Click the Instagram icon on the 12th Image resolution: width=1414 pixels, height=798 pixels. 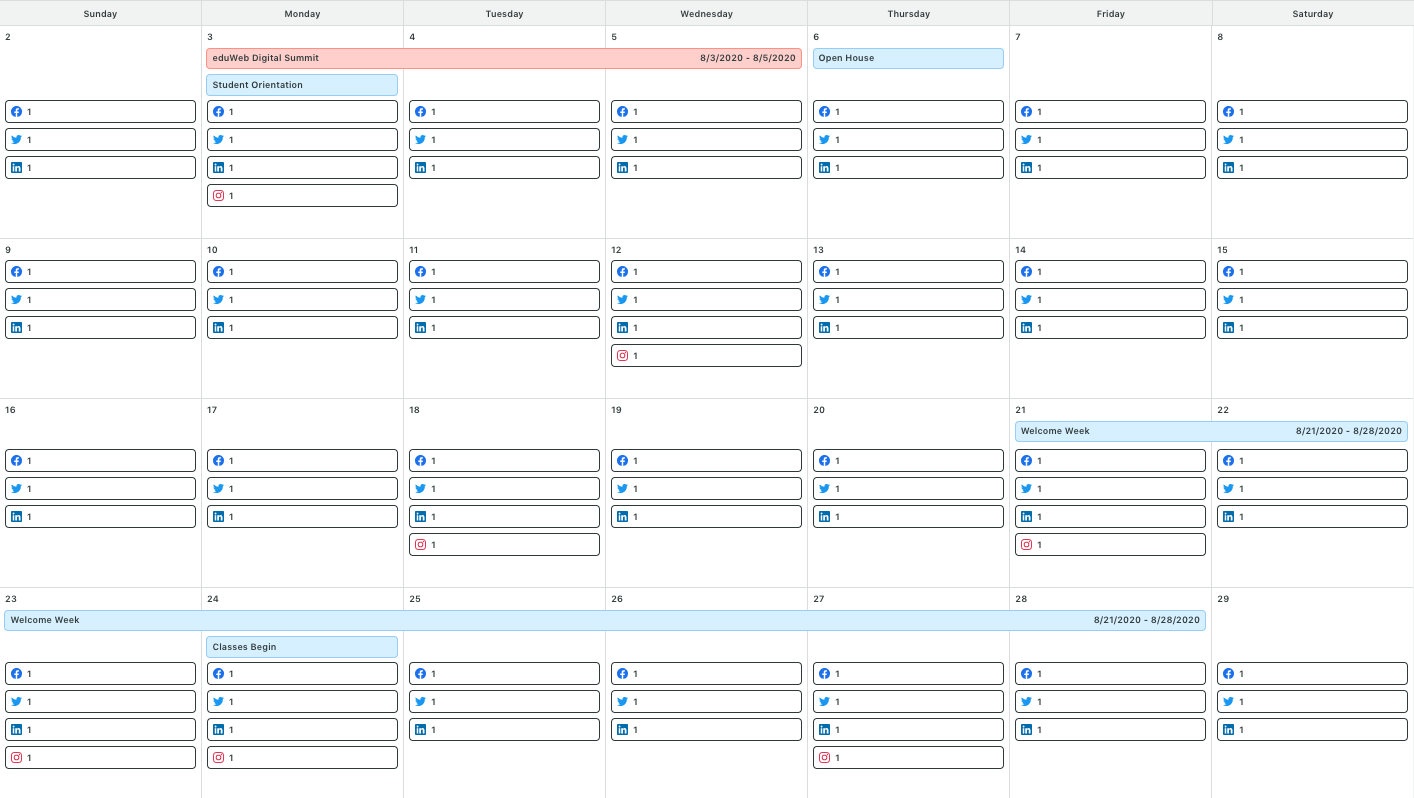click(622, 356)
